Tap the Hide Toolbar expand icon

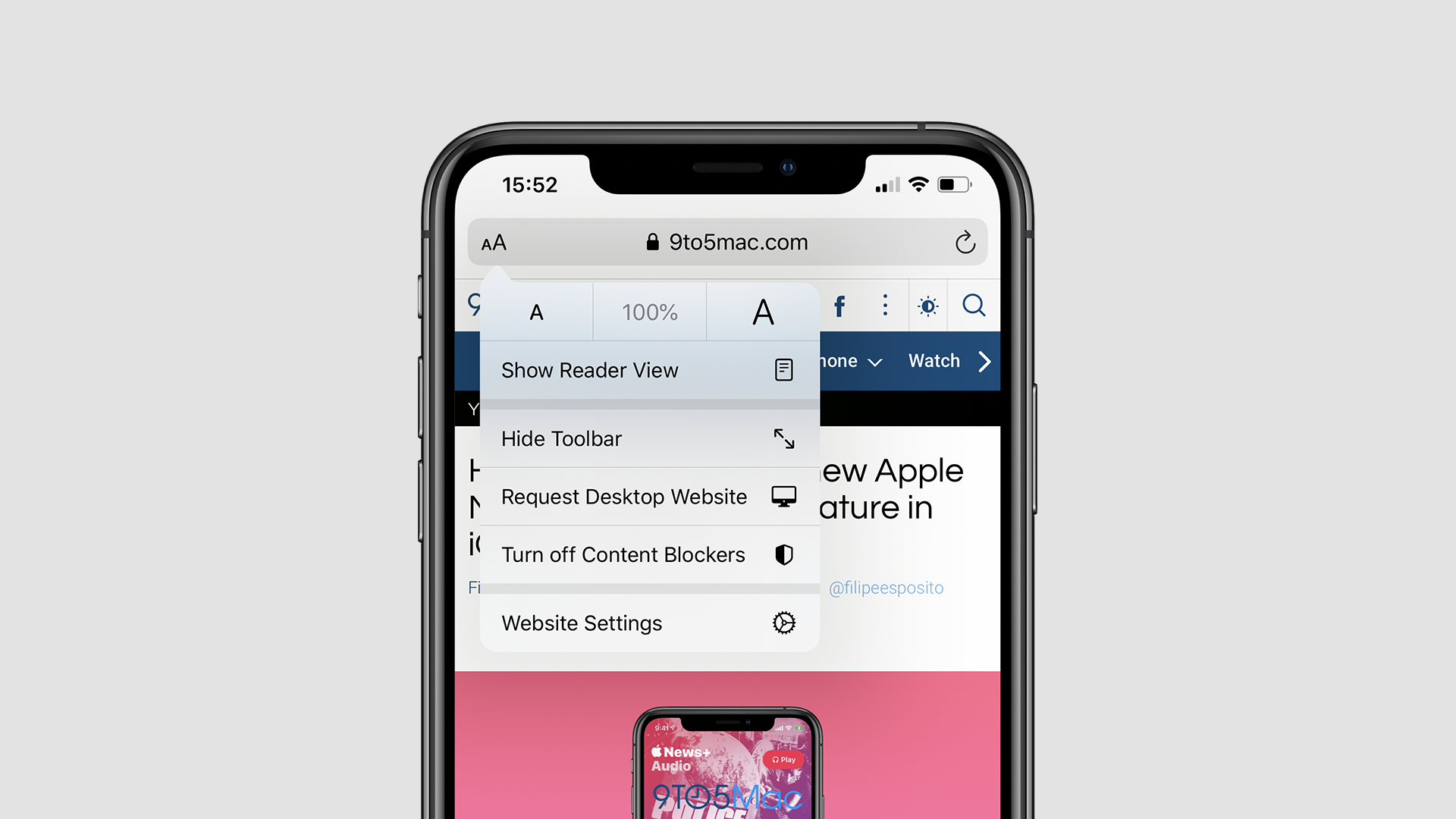(785, 438)
